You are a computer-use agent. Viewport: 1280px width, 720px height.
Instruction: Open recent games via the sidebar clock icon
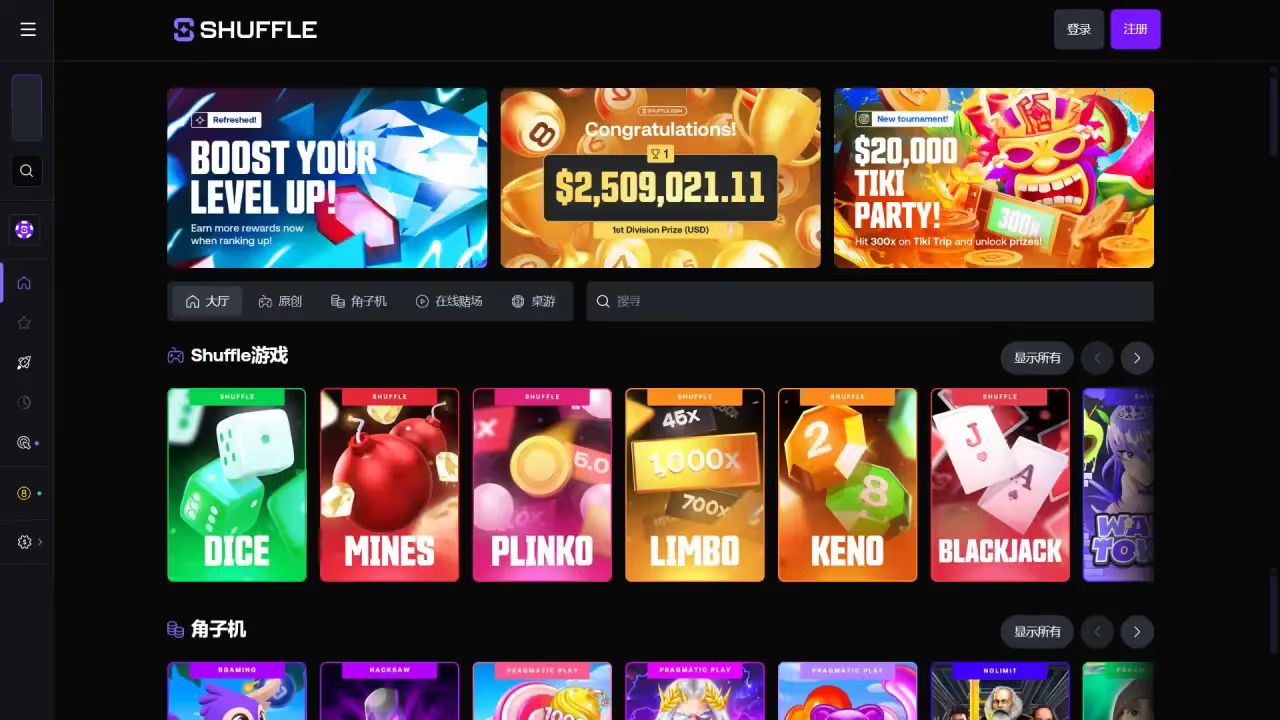(25, 403)
